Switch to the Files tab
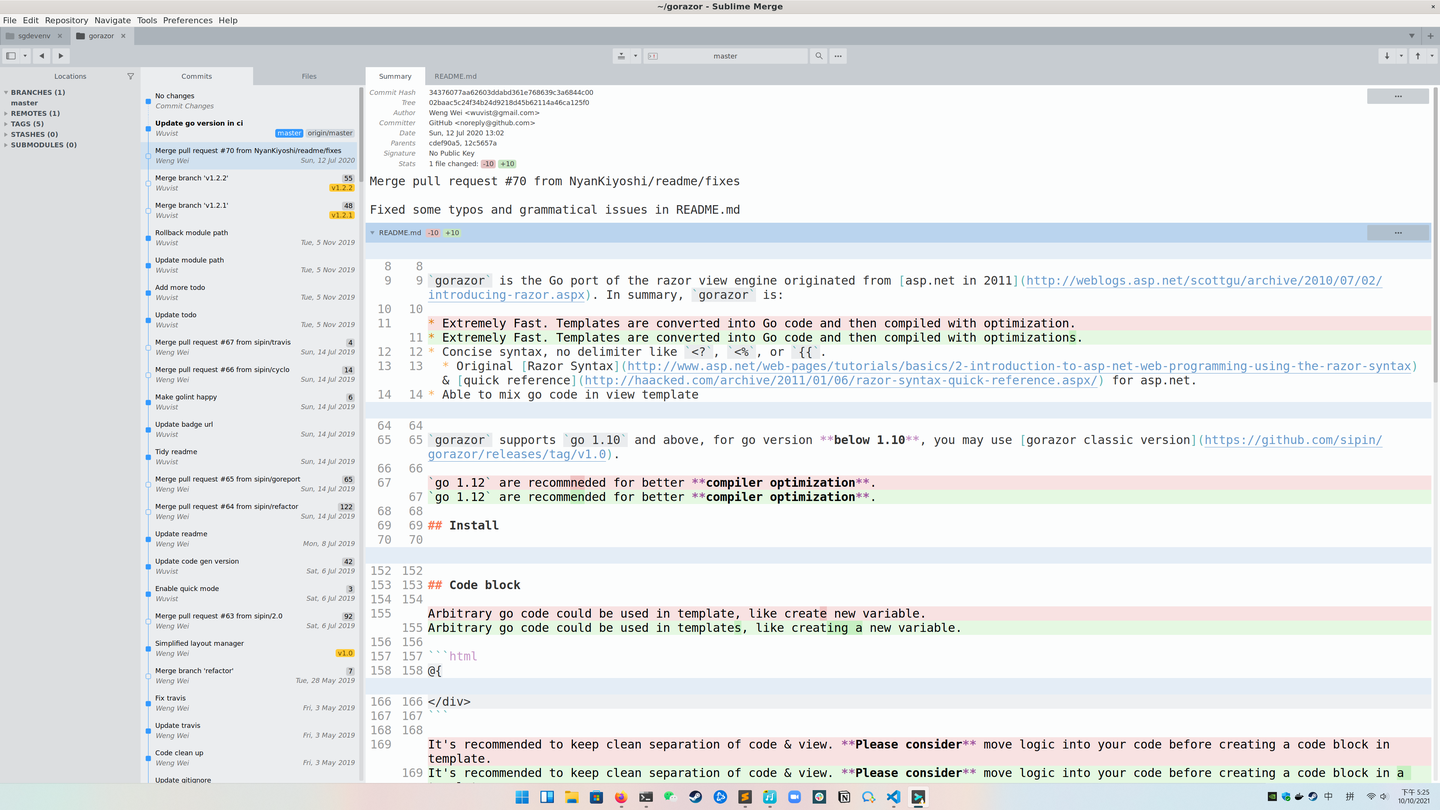 (x=309, y=75)
